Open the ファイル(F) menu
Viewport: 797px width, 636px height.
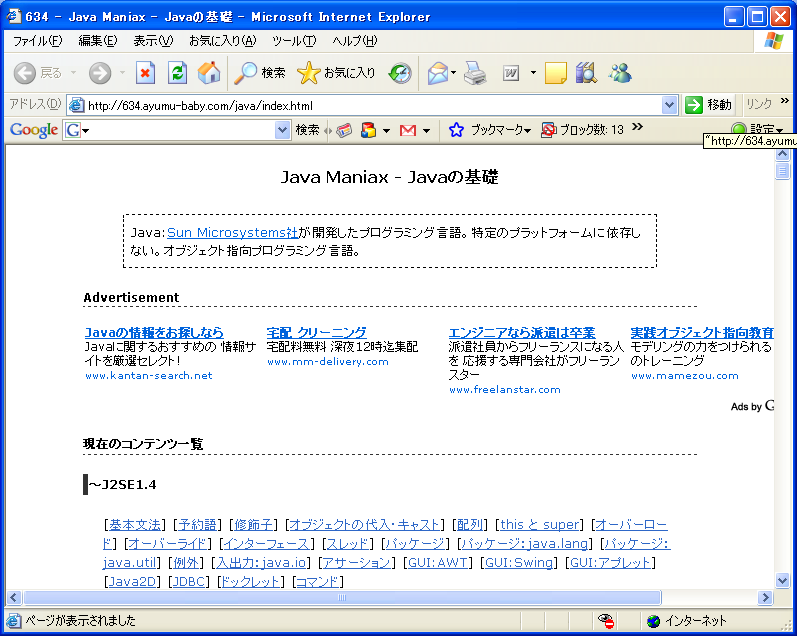[x=37, y=41]
